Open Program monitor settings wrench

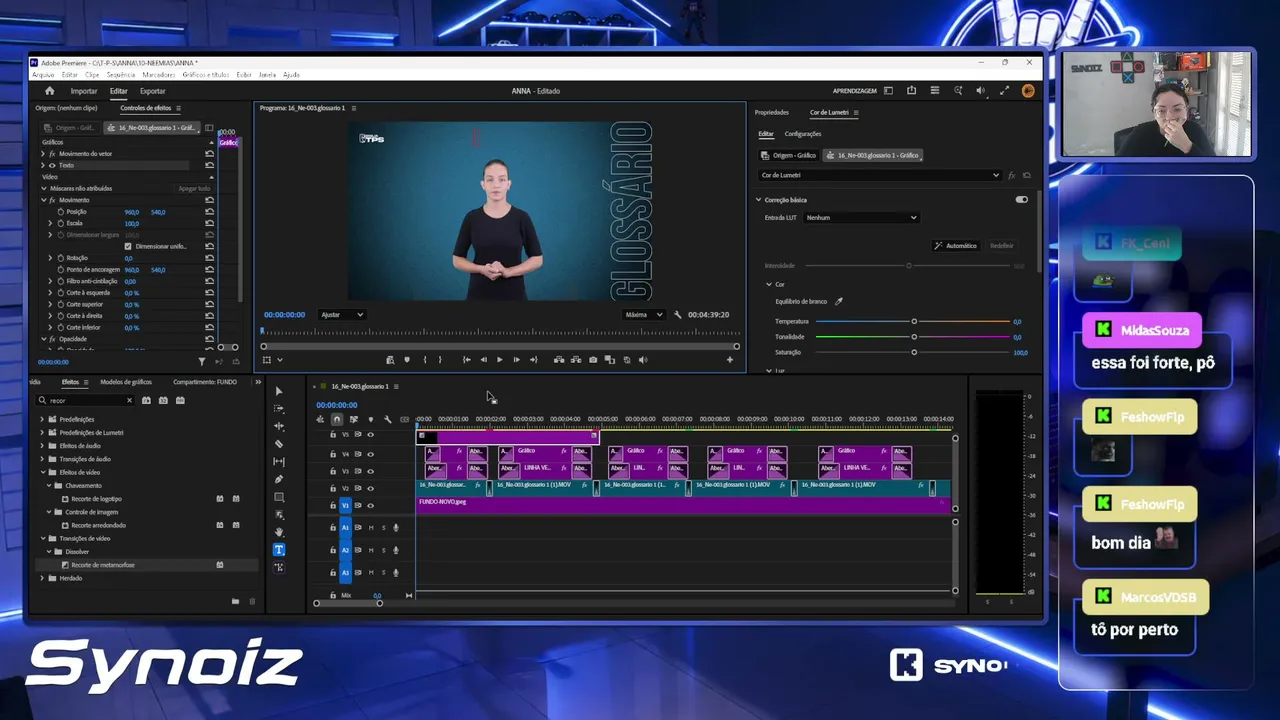[678, 315]
